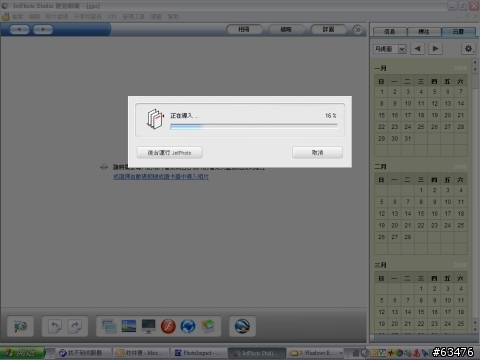Switch to 軟件區 taskbar window

tap(141, 353)
